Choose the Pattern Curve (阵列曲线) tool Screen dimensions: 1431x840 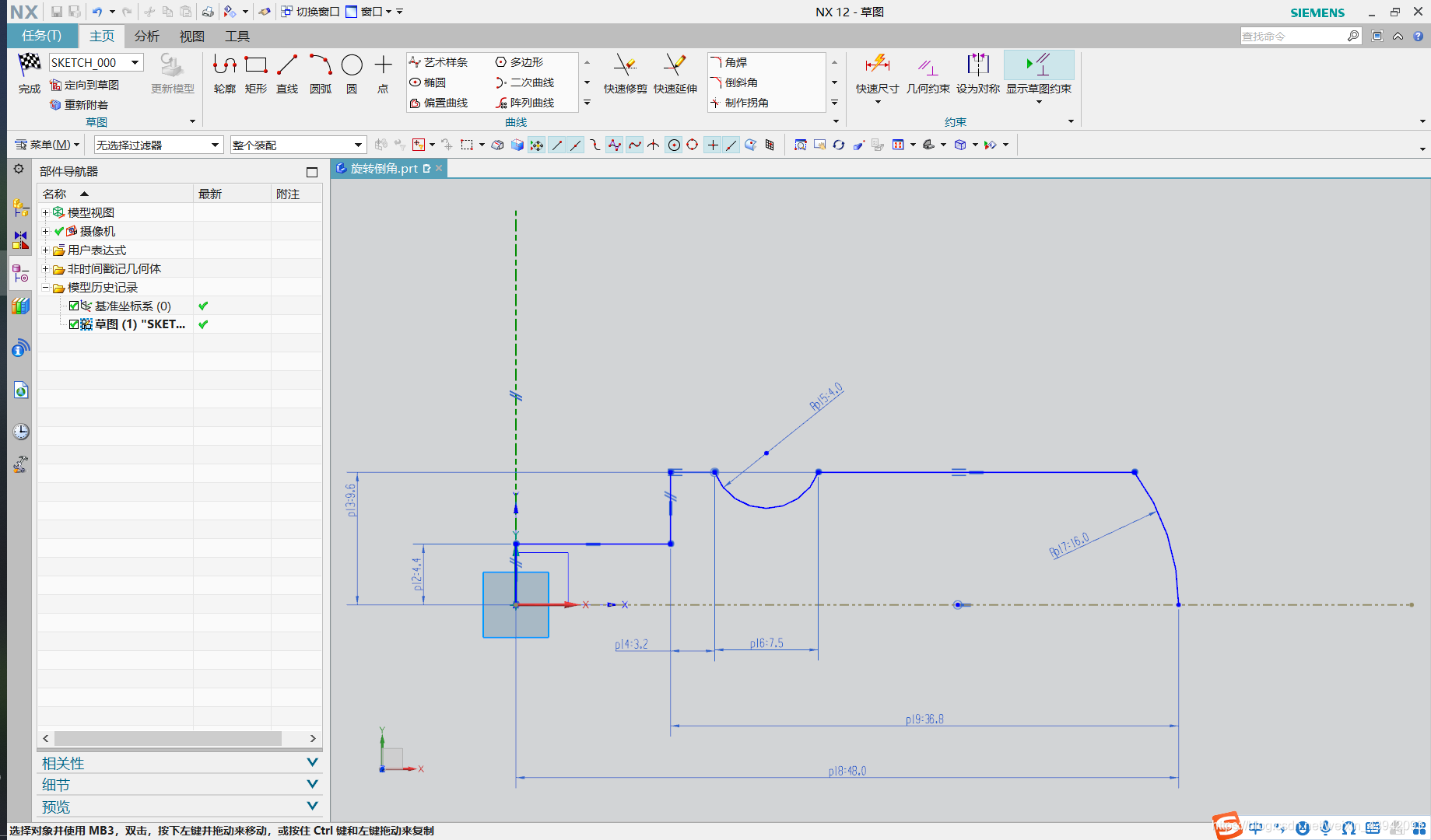[x=525, y=103]
